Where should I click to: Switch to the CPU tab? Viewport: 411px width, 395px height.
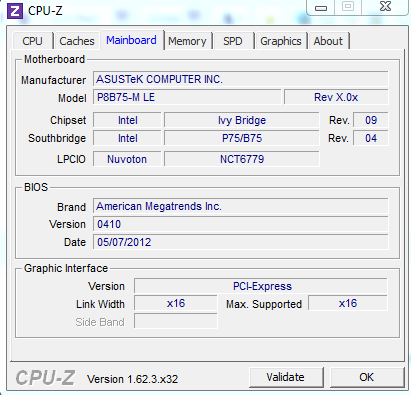pyautogui.click(x=32, y=41)
